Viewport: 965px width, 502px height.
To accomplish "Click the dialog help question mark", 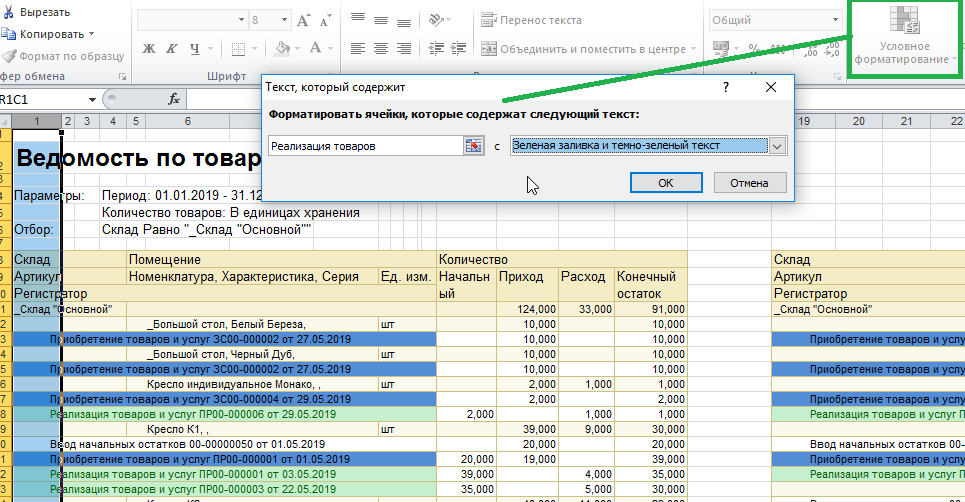I will point(726,87).
